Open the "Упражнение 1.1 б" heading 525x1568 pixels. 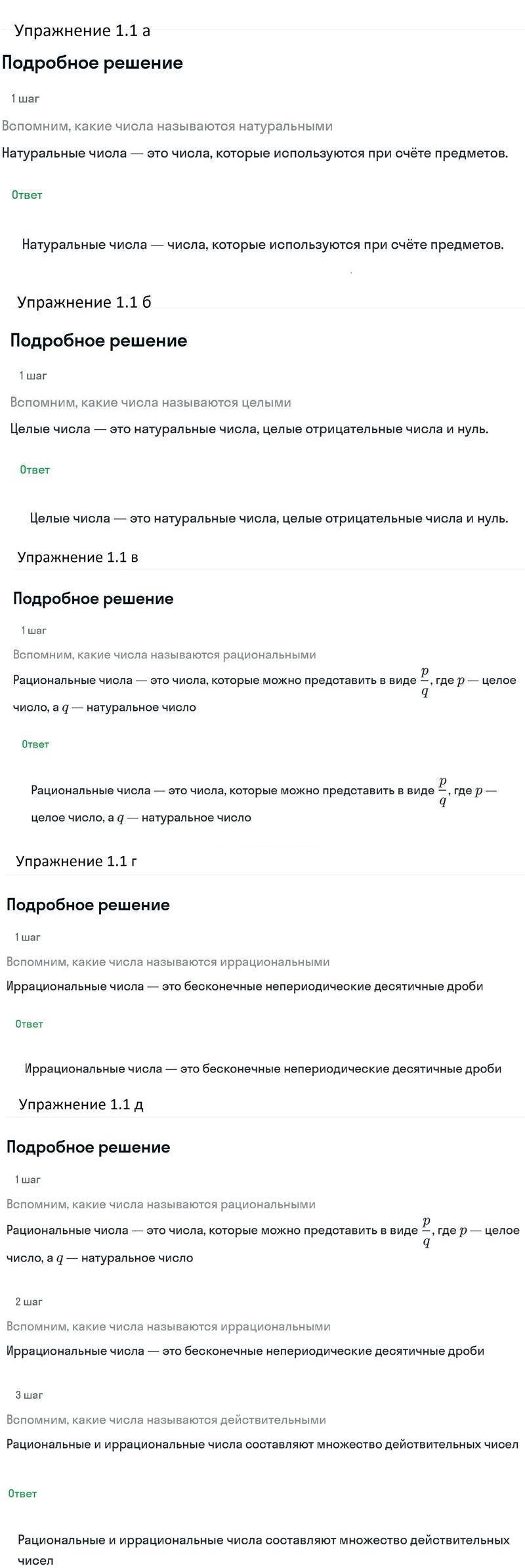click(84, 302)
